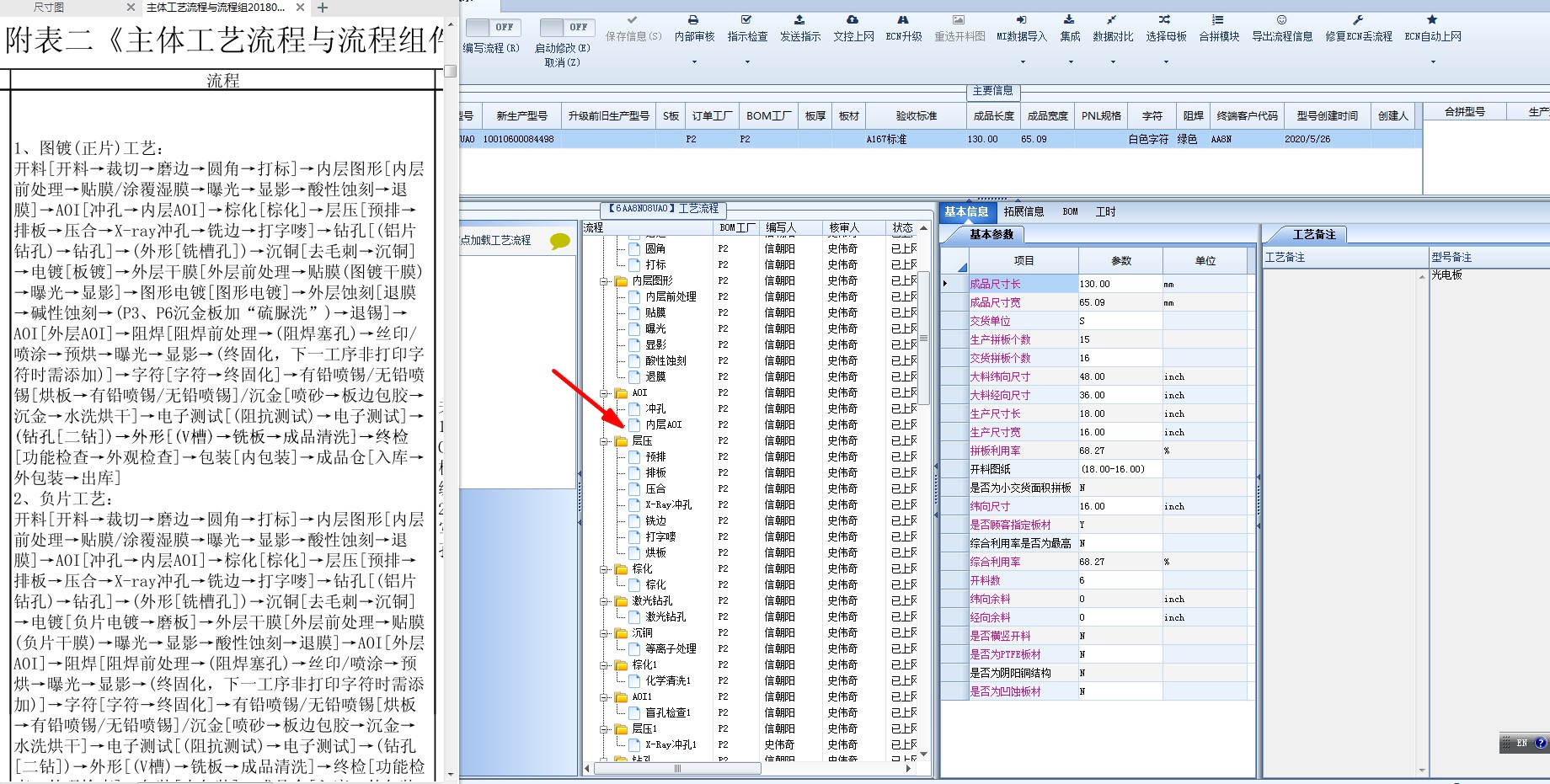This screenshot has height=784, width=1550.
Task: Switch to the 拓展信息 tab
Action: click(x=1024, y=212)
